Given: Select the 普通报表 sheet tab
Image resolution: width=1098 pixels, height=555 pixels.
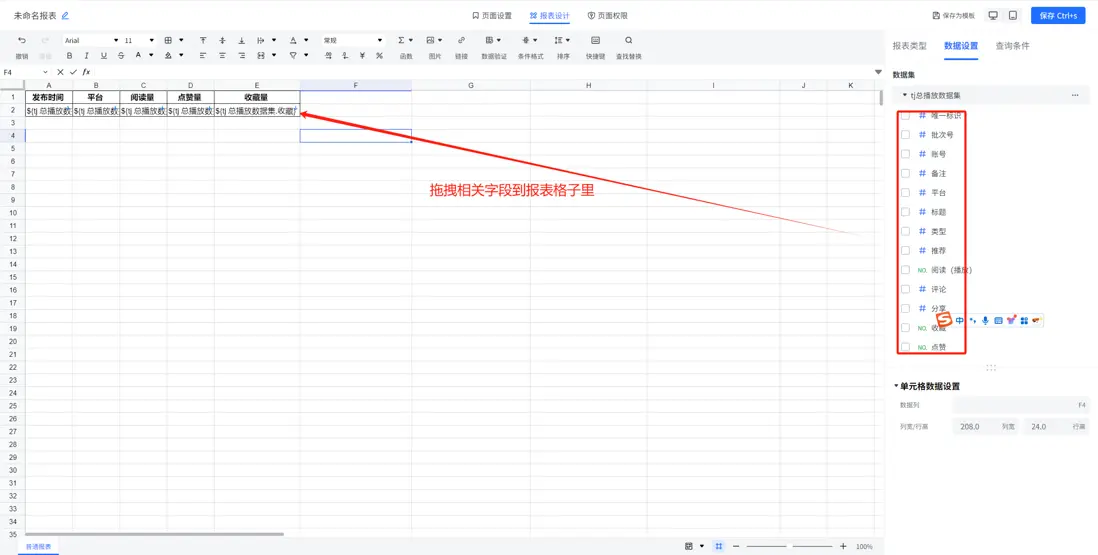Looking at the screenshot, I should coord(39,547).
